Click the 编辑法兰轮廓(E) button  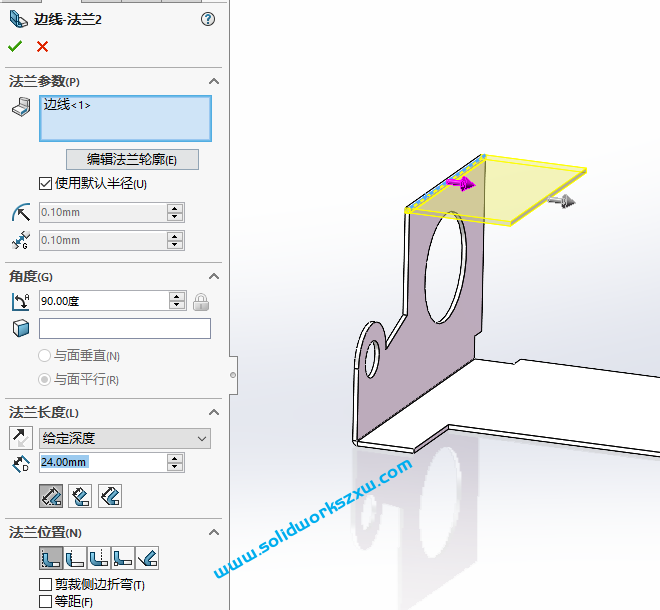[132, 160]
